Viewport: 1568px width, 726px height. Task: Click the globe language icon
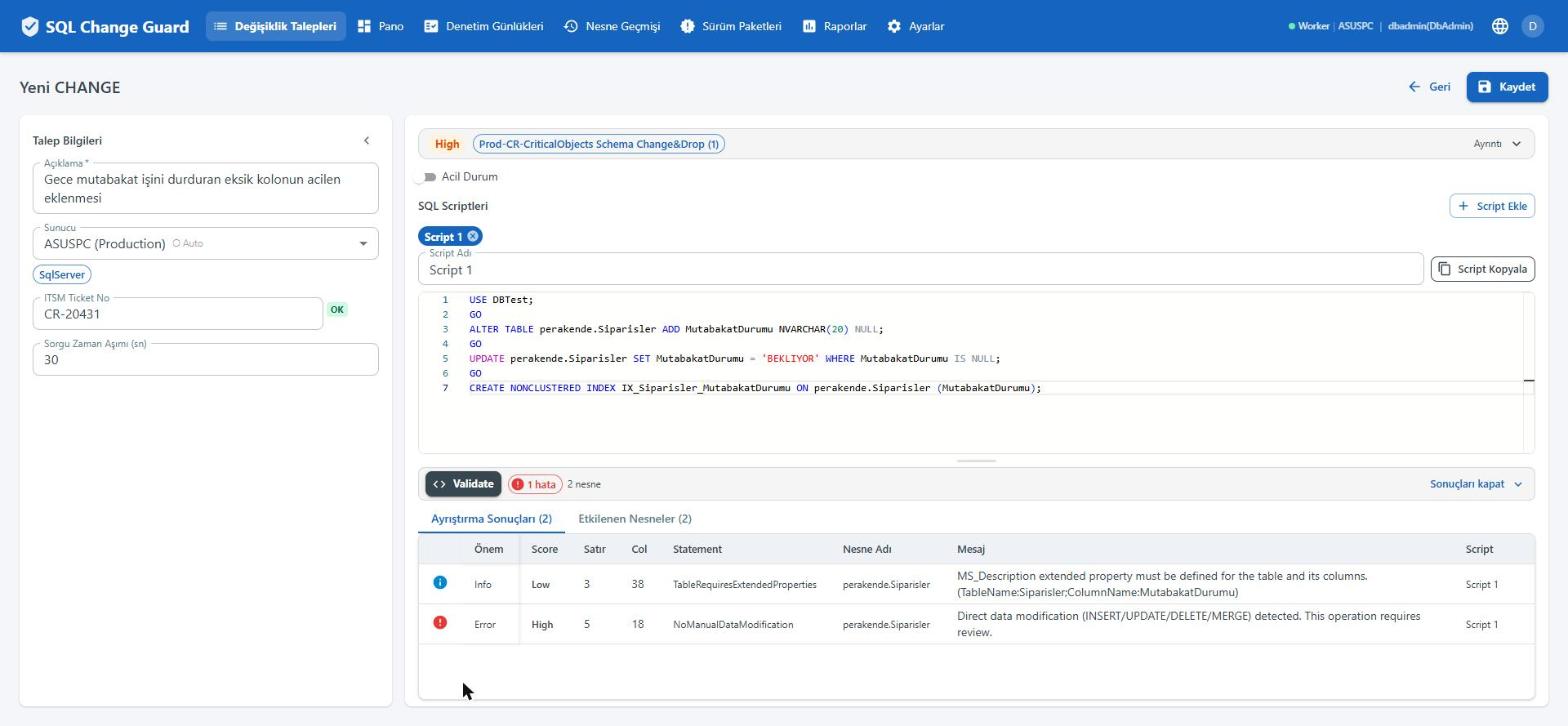[x=1500, y=26]
